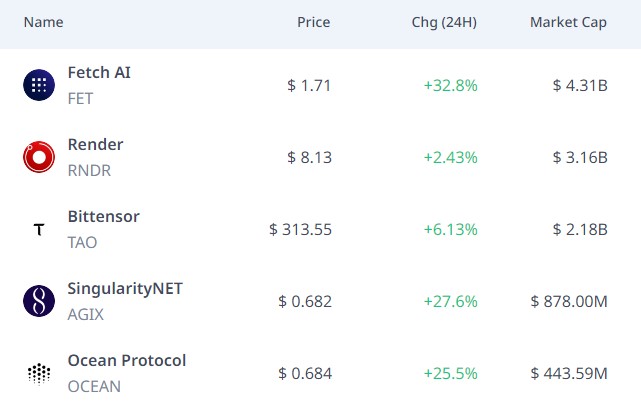
Task: Open the Render name link
Action: pos(95,144)
